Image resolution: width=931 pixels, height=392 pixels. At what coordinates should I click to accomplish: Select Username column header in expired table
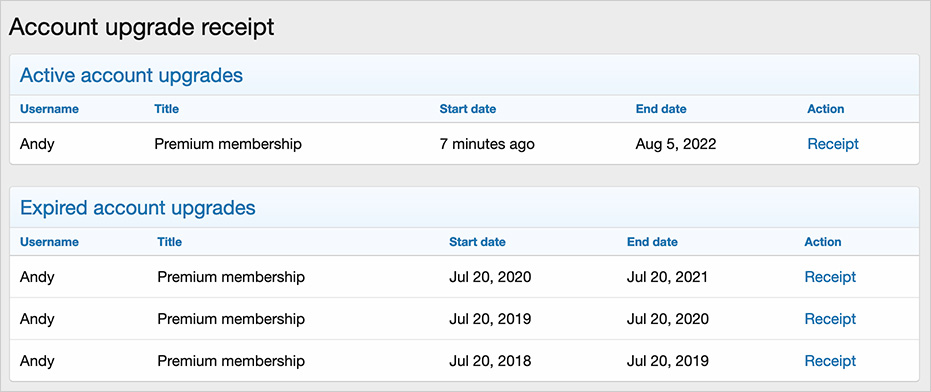pyautogui.click(x=49, y=242)
